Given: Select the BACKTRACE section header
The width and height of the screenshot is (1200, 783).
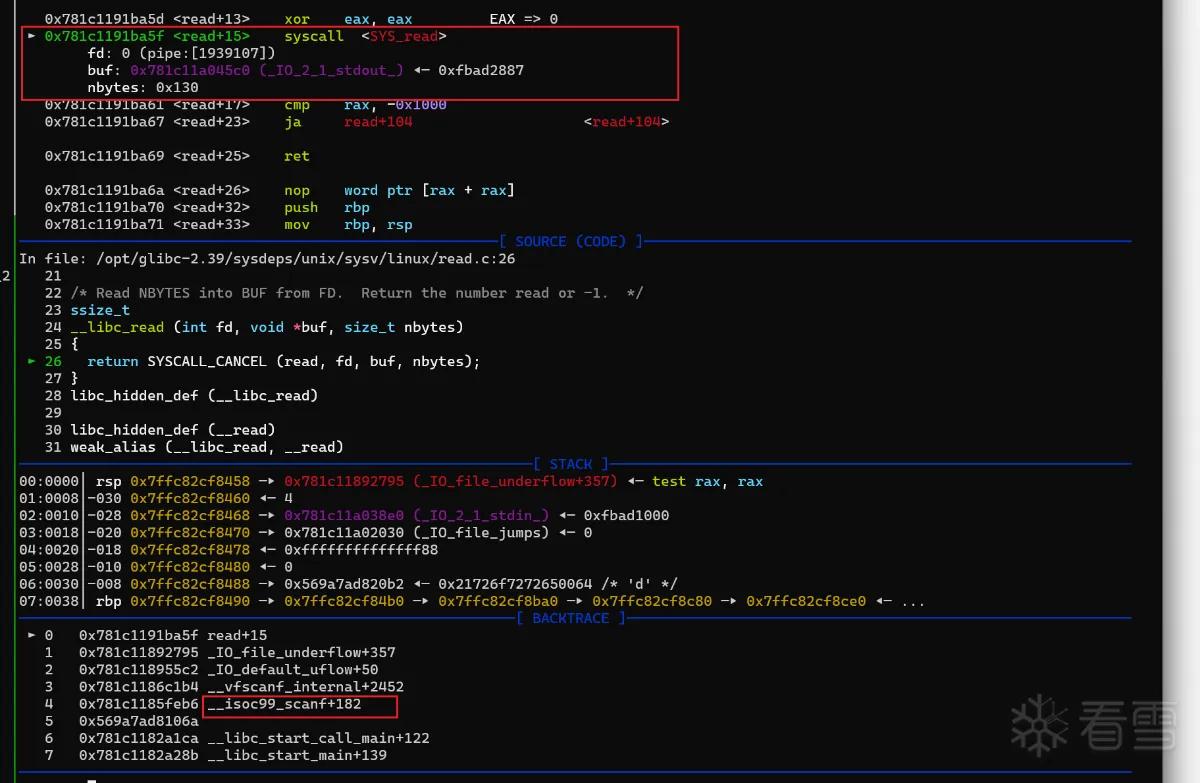Looking at the screenshot, I should click(571, 618).
